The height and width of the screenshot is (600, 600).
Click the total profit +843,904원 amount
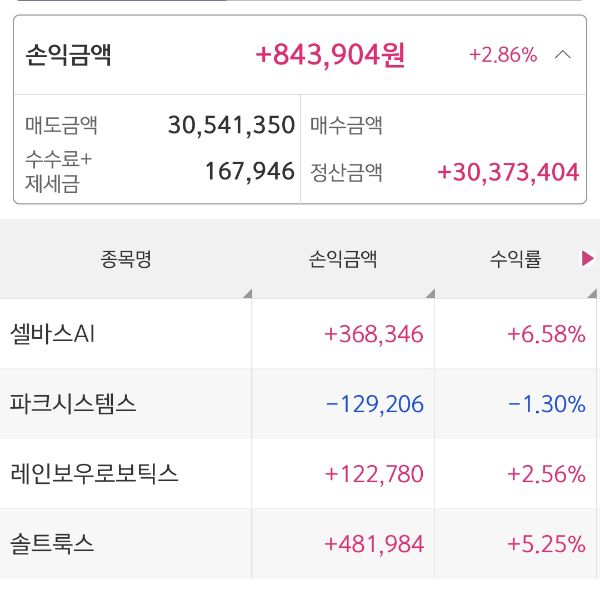pos(331,55)
